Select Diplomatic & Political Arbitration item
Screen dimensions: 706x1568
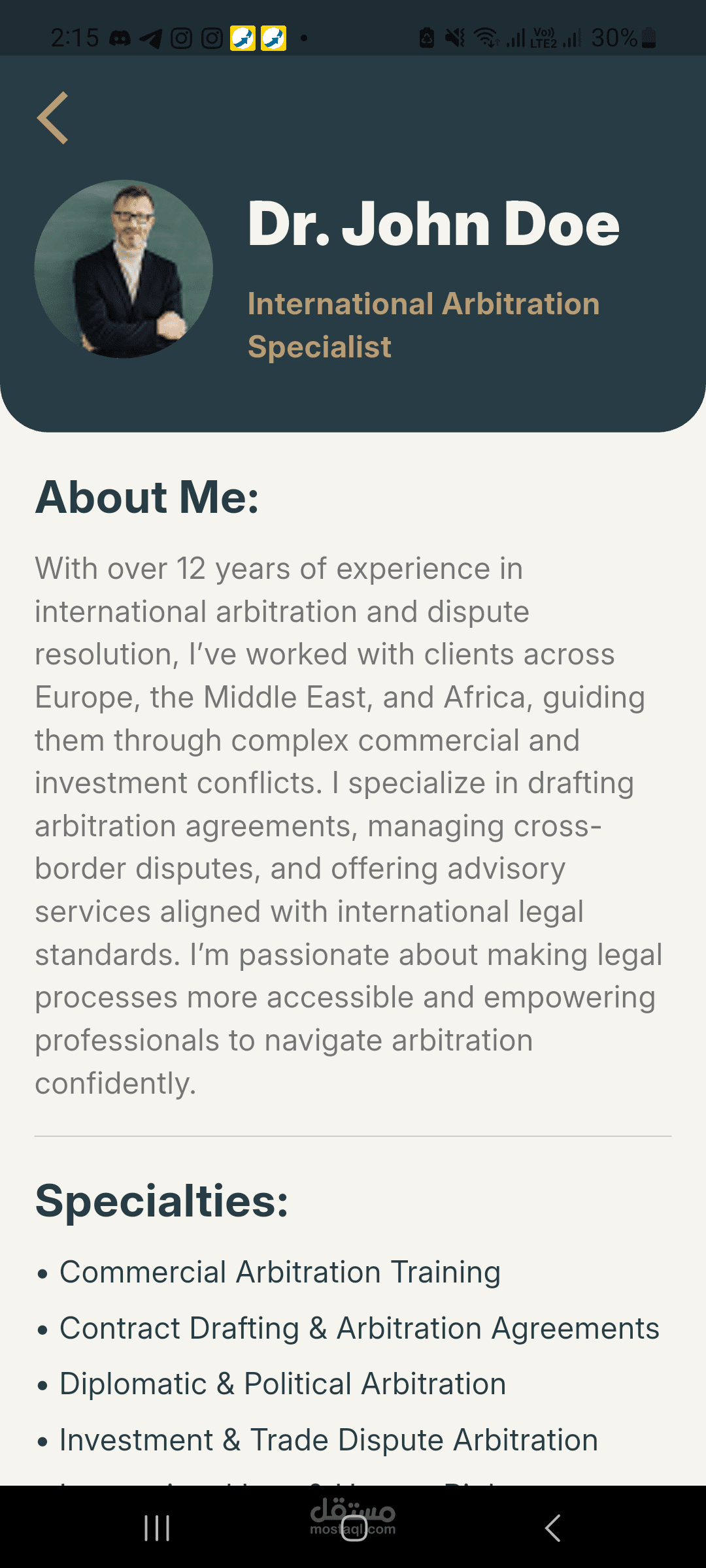(282, 1384)
